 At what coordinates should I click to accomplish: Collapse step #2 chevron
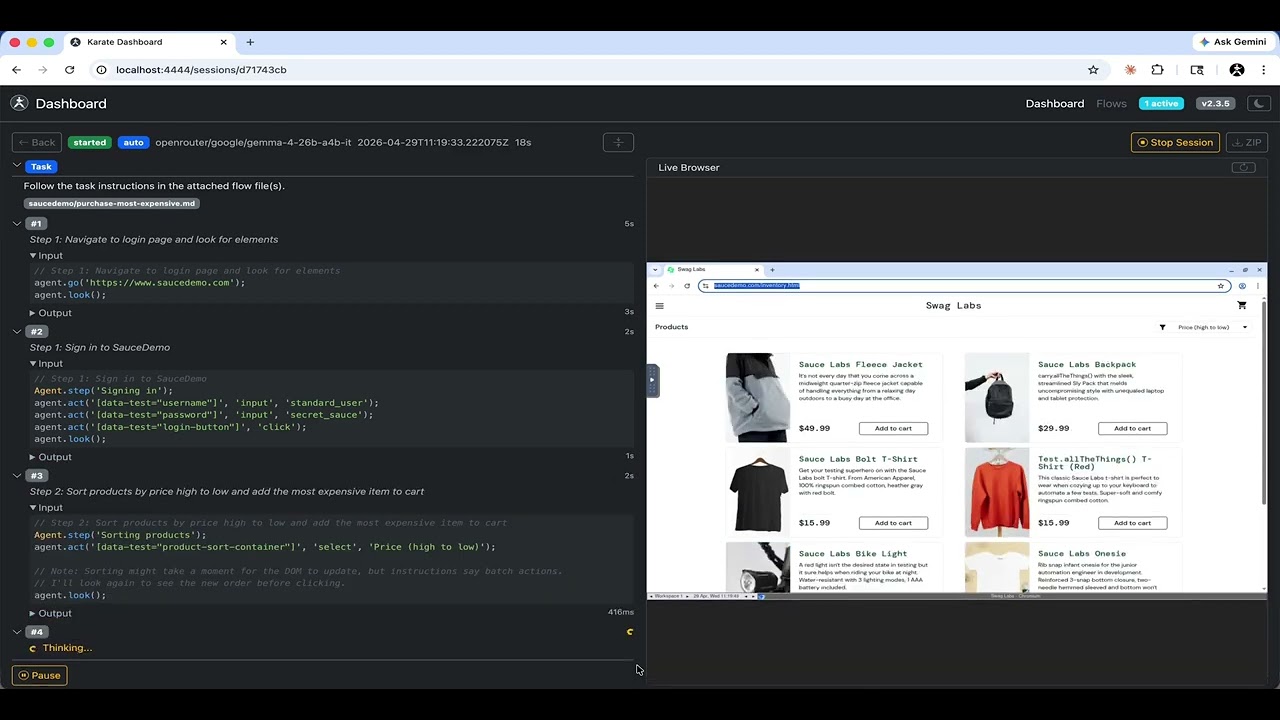click(x=17, y=331)
